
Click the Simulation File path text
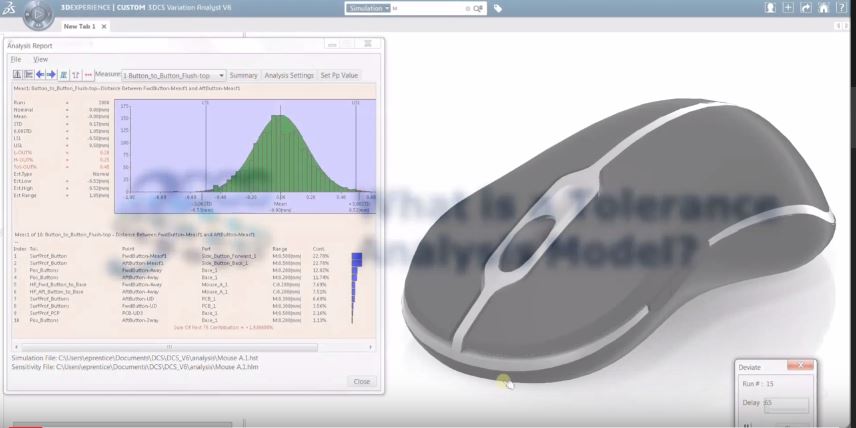134,358
